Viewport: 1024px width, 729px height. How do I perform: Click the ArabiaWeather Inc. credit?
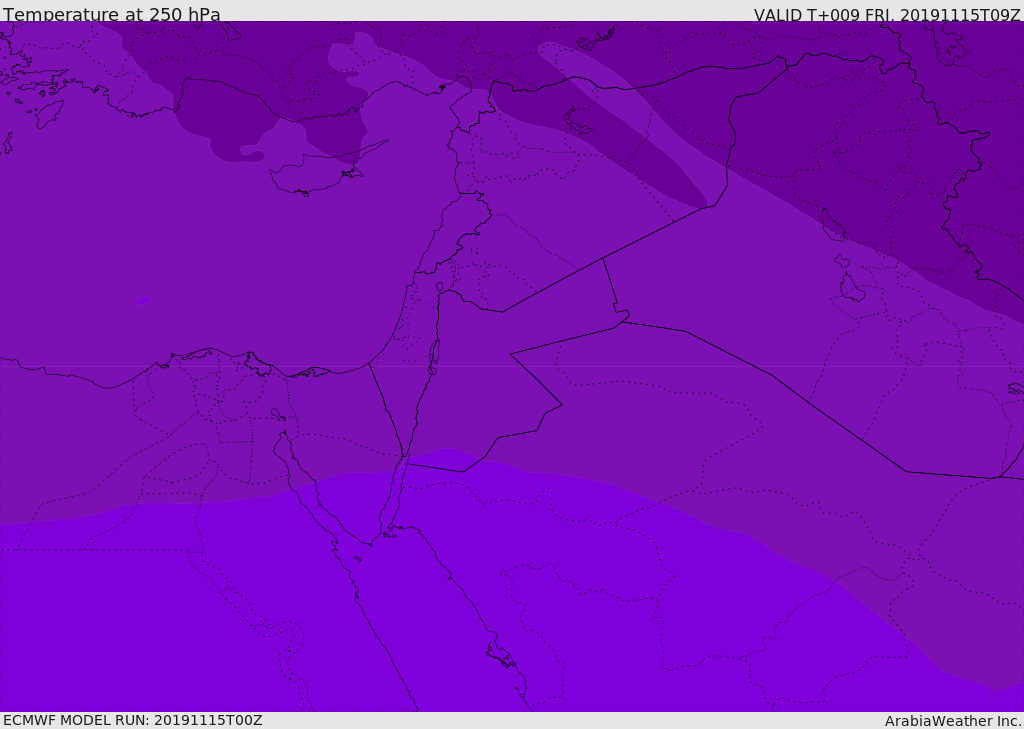pos(952,721)
